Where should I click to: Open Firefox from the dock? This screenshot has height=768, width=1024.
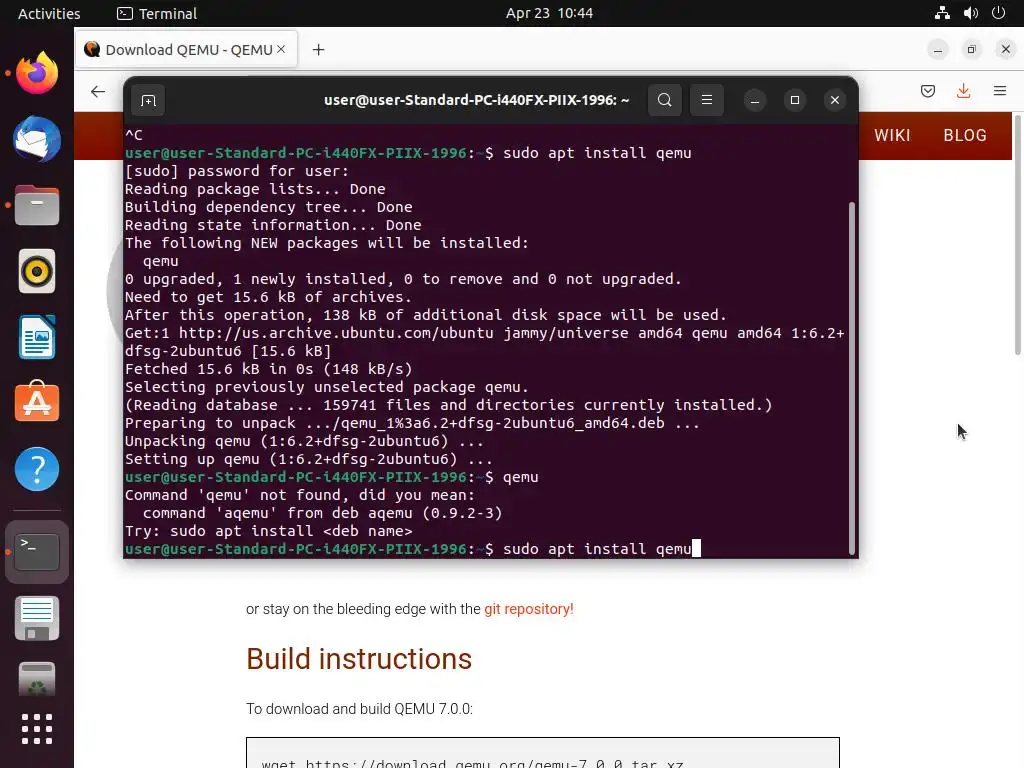pos(37,73)
